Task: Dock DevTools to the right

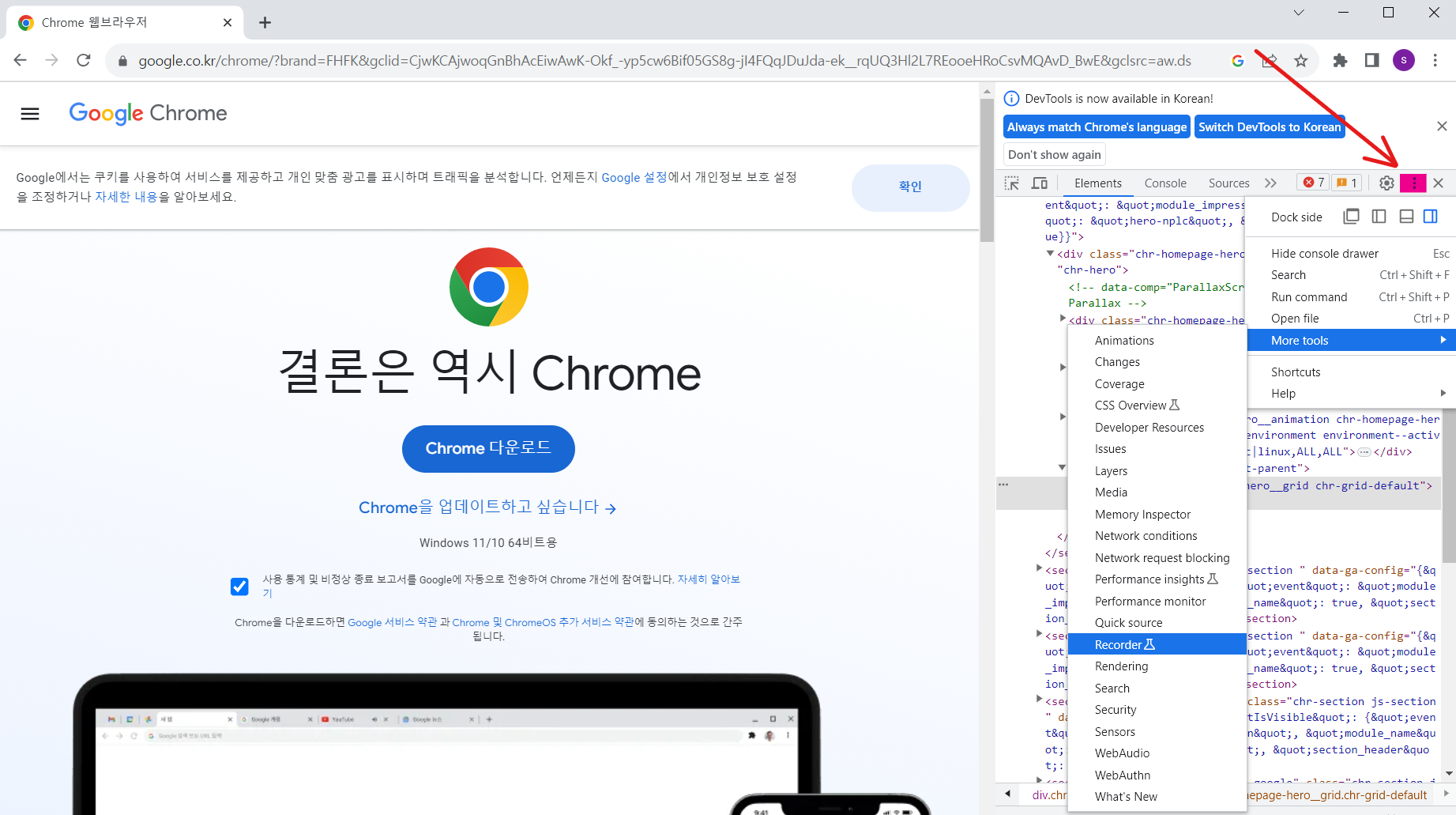Action: point(1431,217)
